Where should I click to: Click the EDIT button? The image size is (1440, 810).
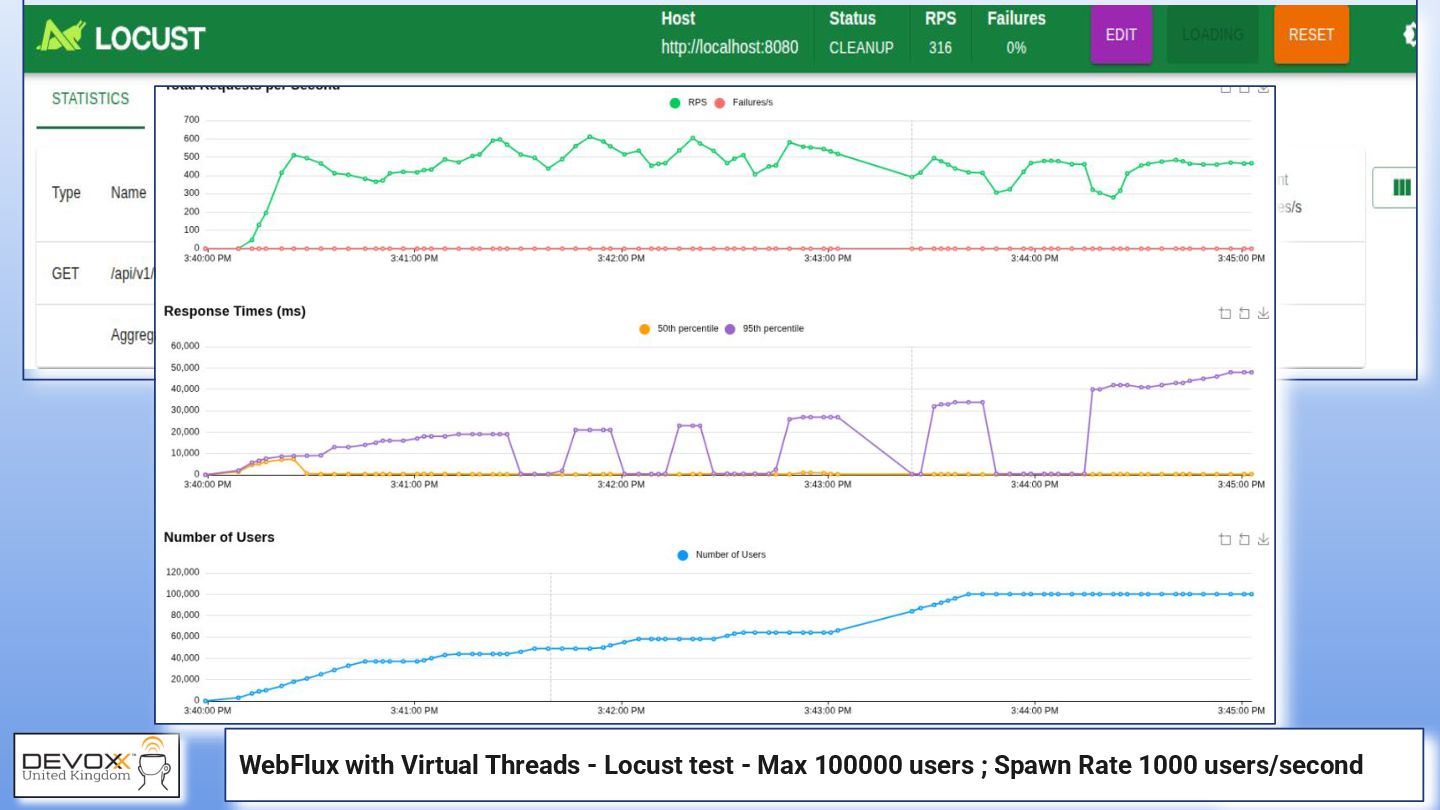(1121, 35)
